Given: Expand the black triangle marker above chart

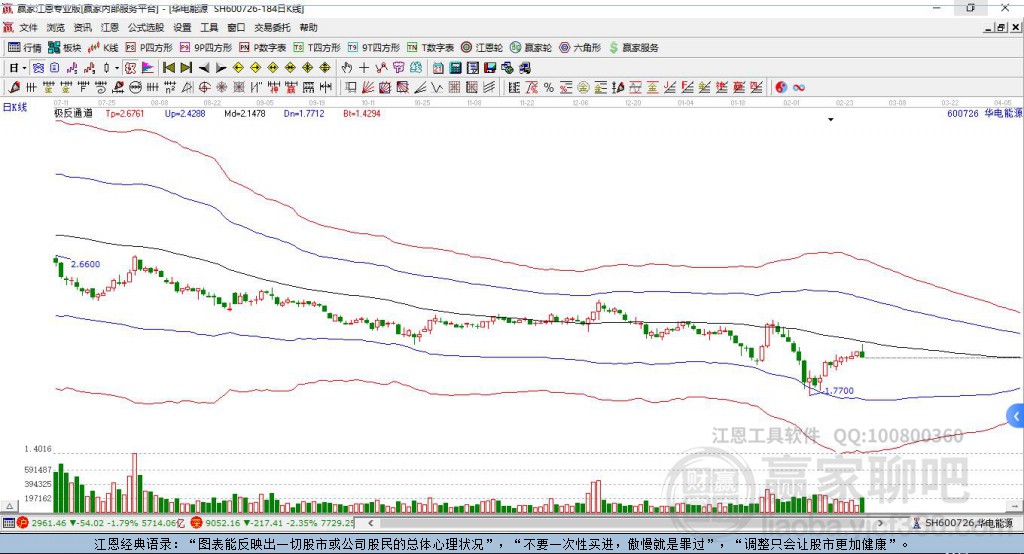Looking at the screenshot, I should click(831, 120).
